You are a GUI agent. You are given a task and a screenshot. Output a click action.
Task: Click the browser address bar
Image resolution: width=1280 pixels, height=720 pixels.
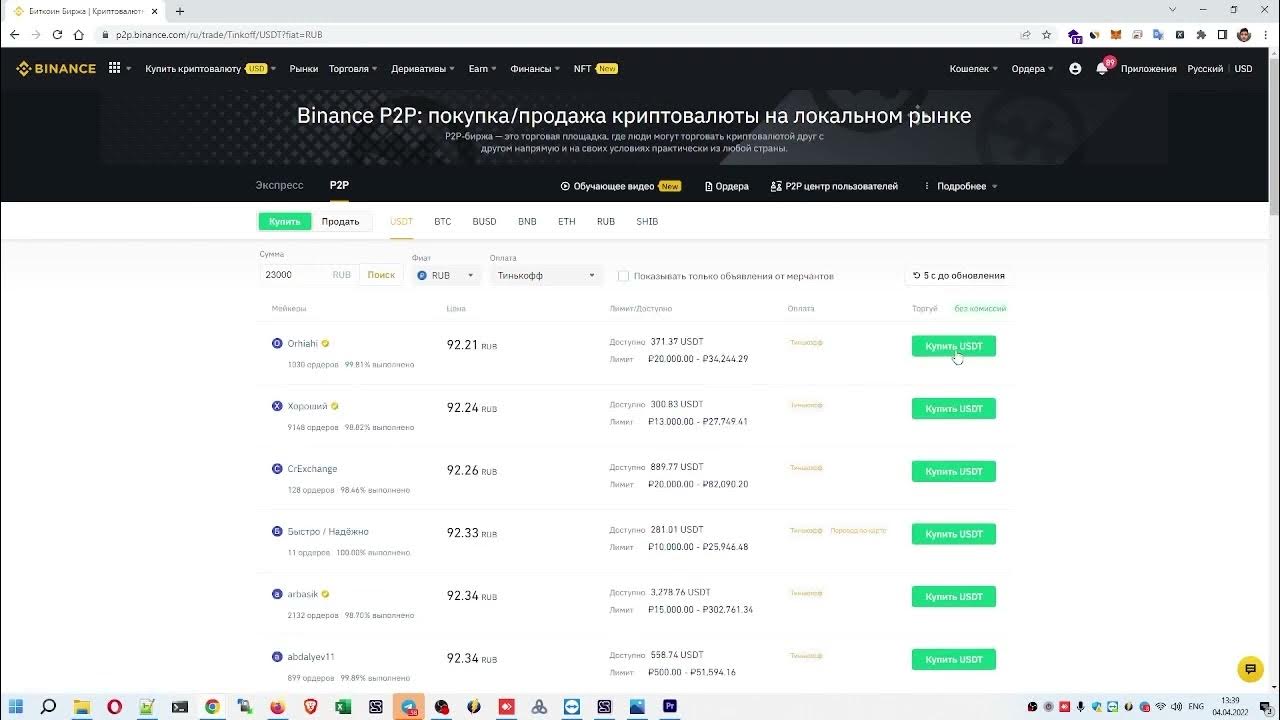(560, 34)
